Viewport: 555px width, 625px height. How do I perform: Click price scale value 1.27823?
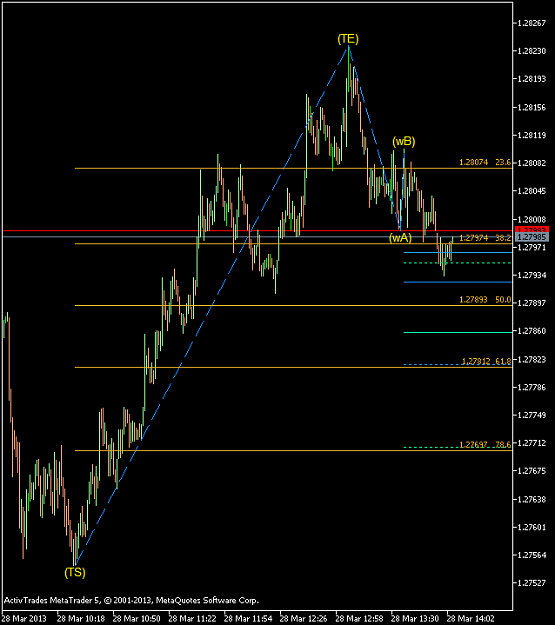pyautogui.click(x=531, y=359)
